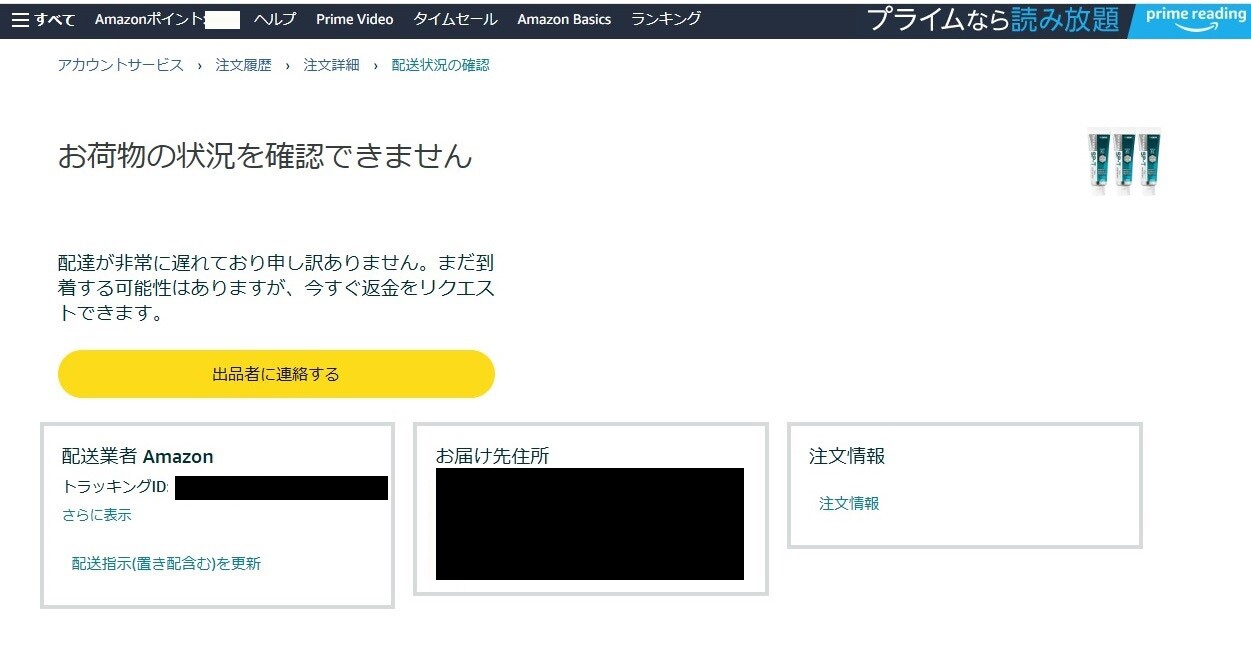The width and height of the screenshot is (1251, 657).
Task: Click the delayed delivery apology message
Action: [x=276, y=288]
